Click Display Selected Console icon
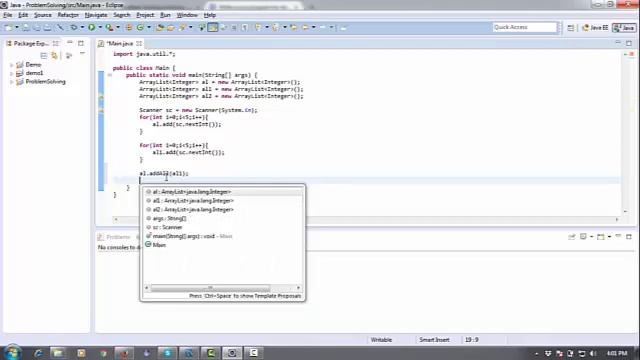Viewport: 640px width, 360px height. click(583, 237)
